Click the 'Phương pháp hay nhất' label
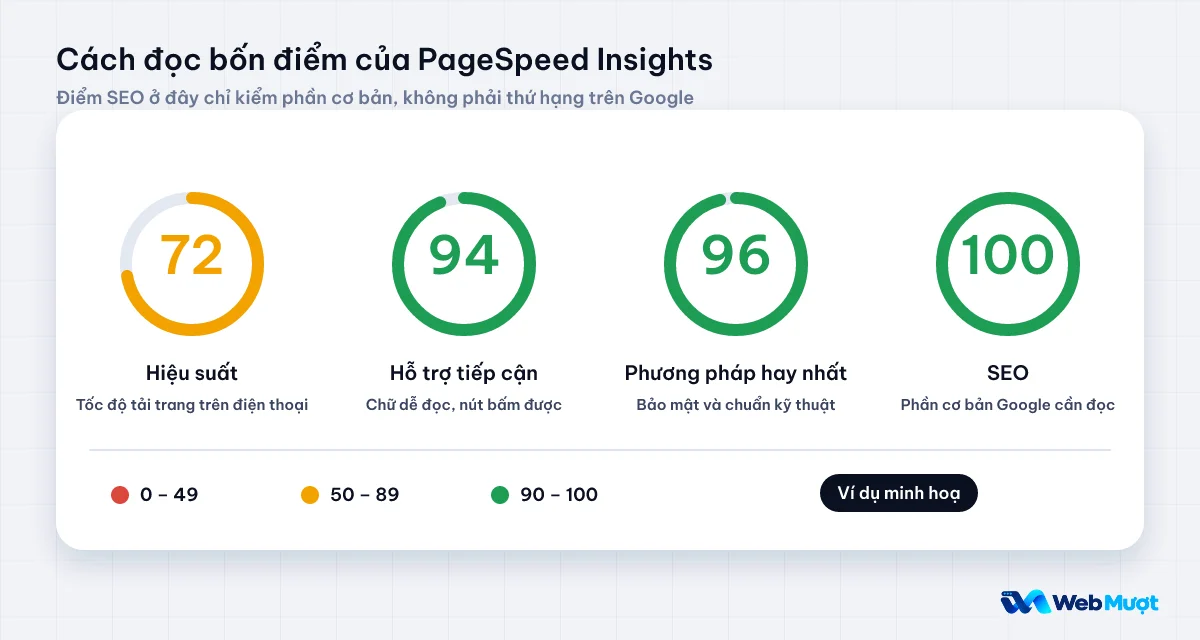 pos(736,373)
